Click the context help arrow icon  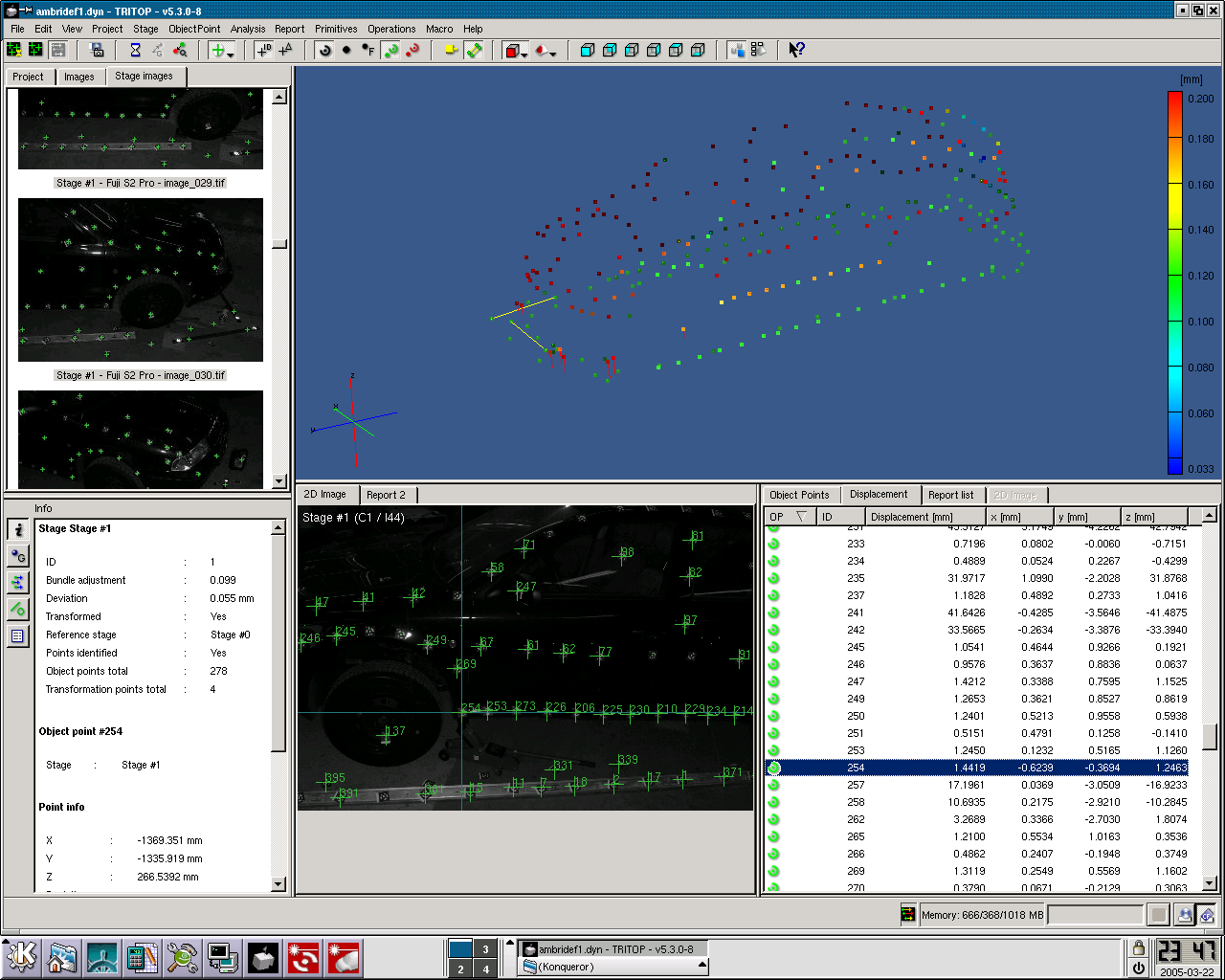click(796, 50)
